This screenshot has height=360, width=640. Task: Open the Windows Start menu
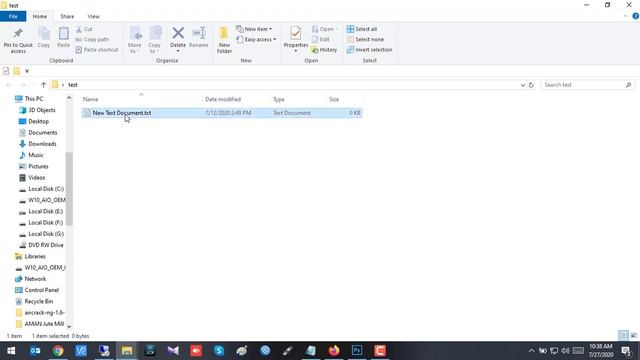(11, 351)
